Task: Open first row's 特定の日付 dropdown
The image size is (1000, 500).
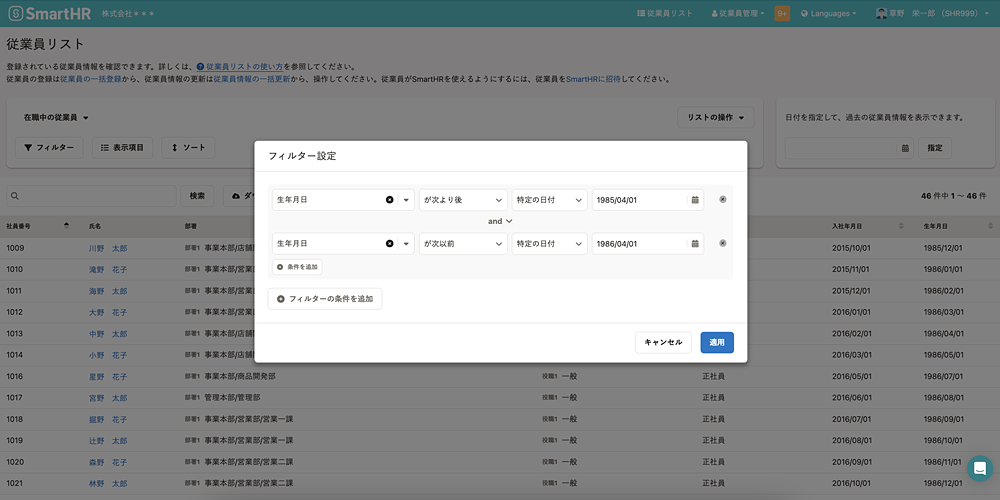Action: [550, 200]
